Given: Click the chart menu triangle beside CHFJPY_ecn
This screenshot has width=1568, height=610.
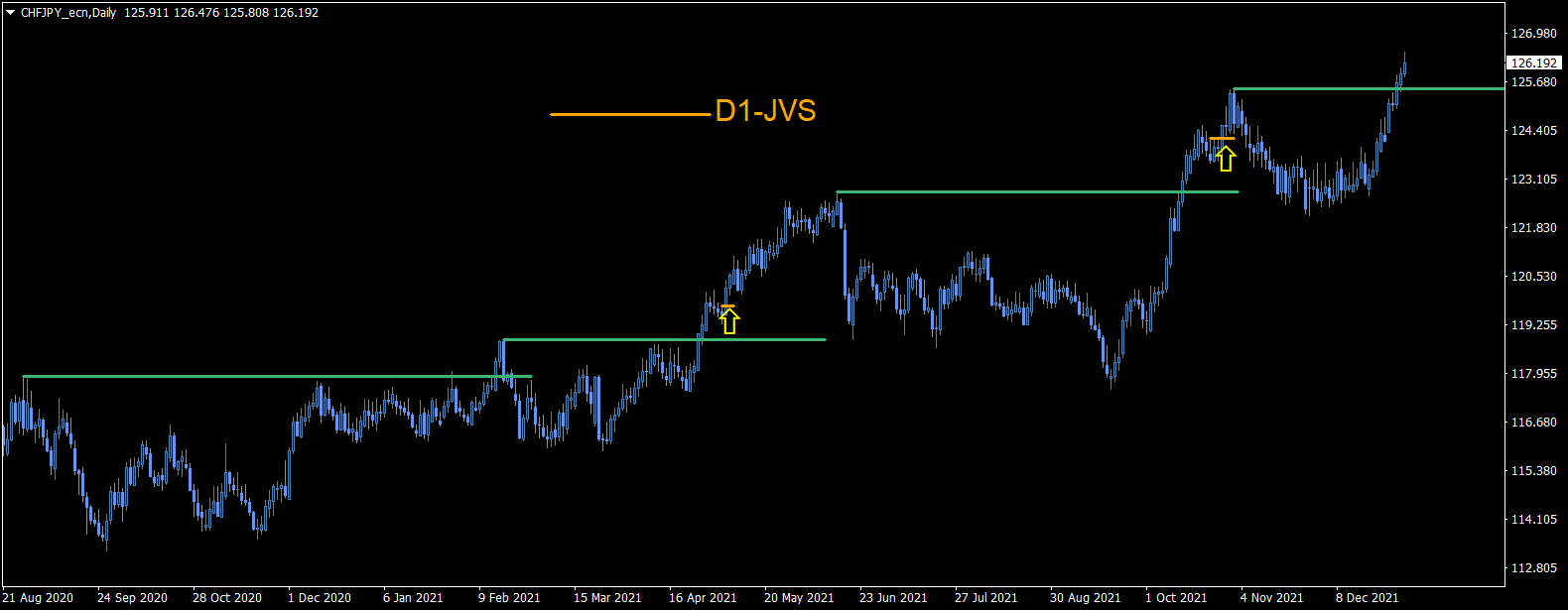Looking at the screenshot, I should [x=10, y=13].
